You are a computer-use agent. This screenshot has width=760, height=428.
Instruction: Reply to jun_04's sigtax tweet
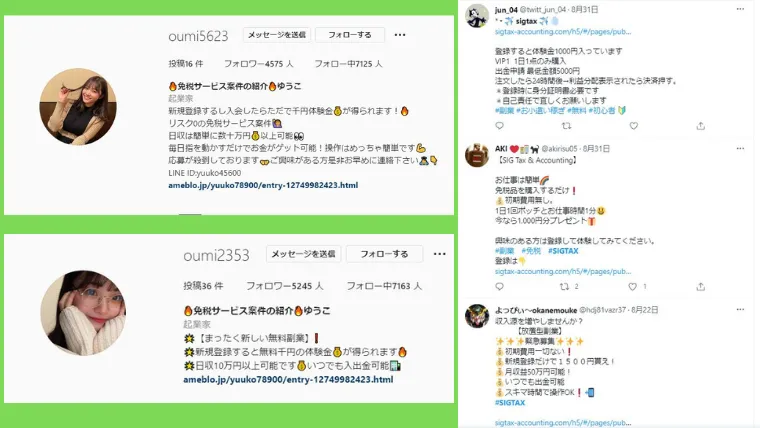(500, 126)
